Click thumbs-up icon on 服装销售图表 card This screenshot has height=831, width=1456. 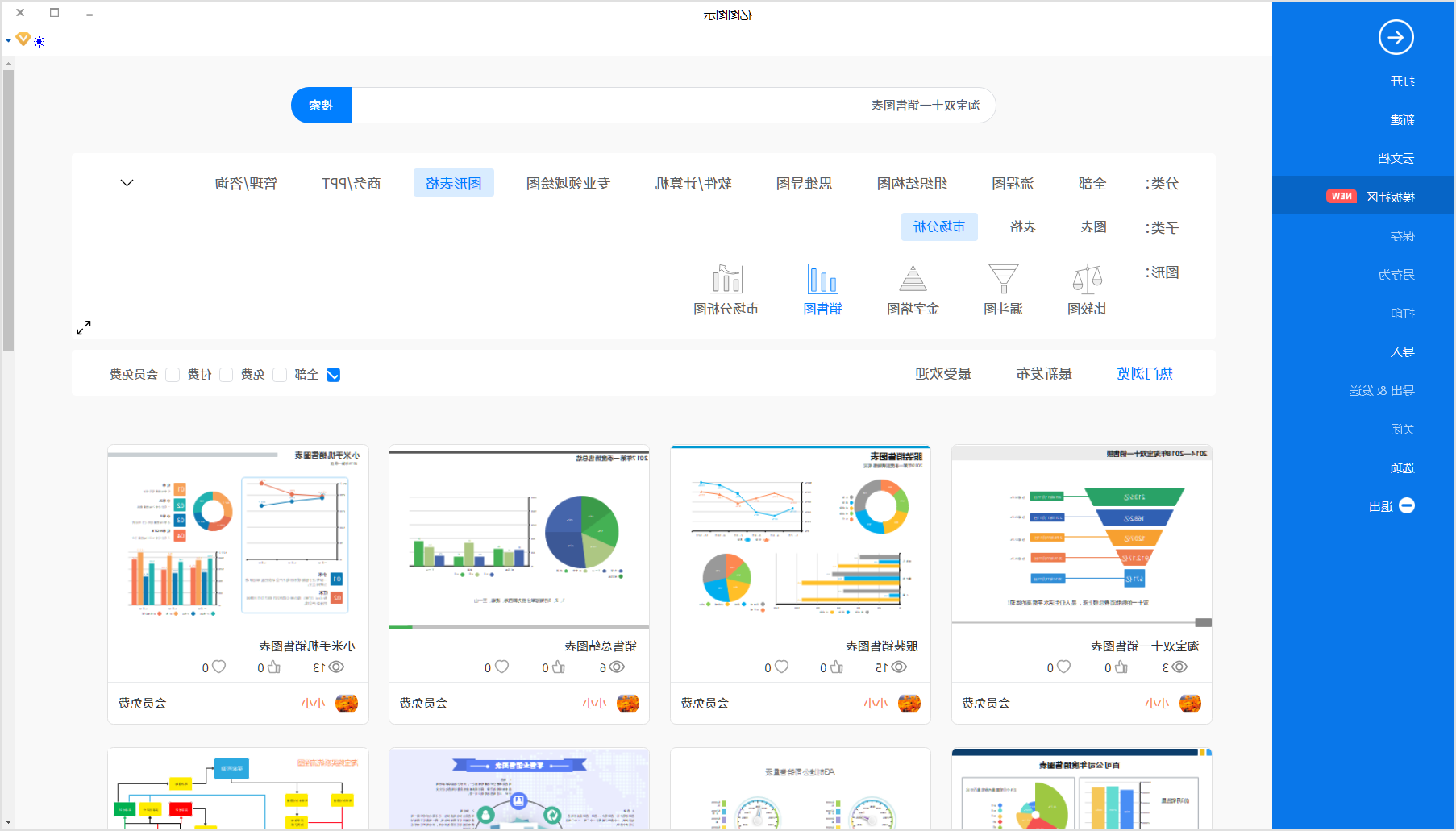pos(836,667)
